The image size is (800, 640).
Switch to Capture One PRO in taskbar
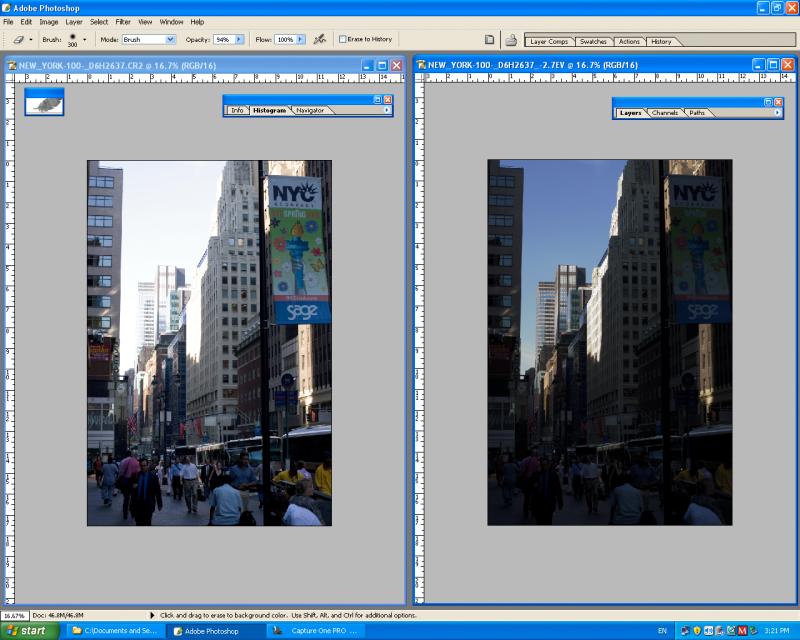pos(315,631)
